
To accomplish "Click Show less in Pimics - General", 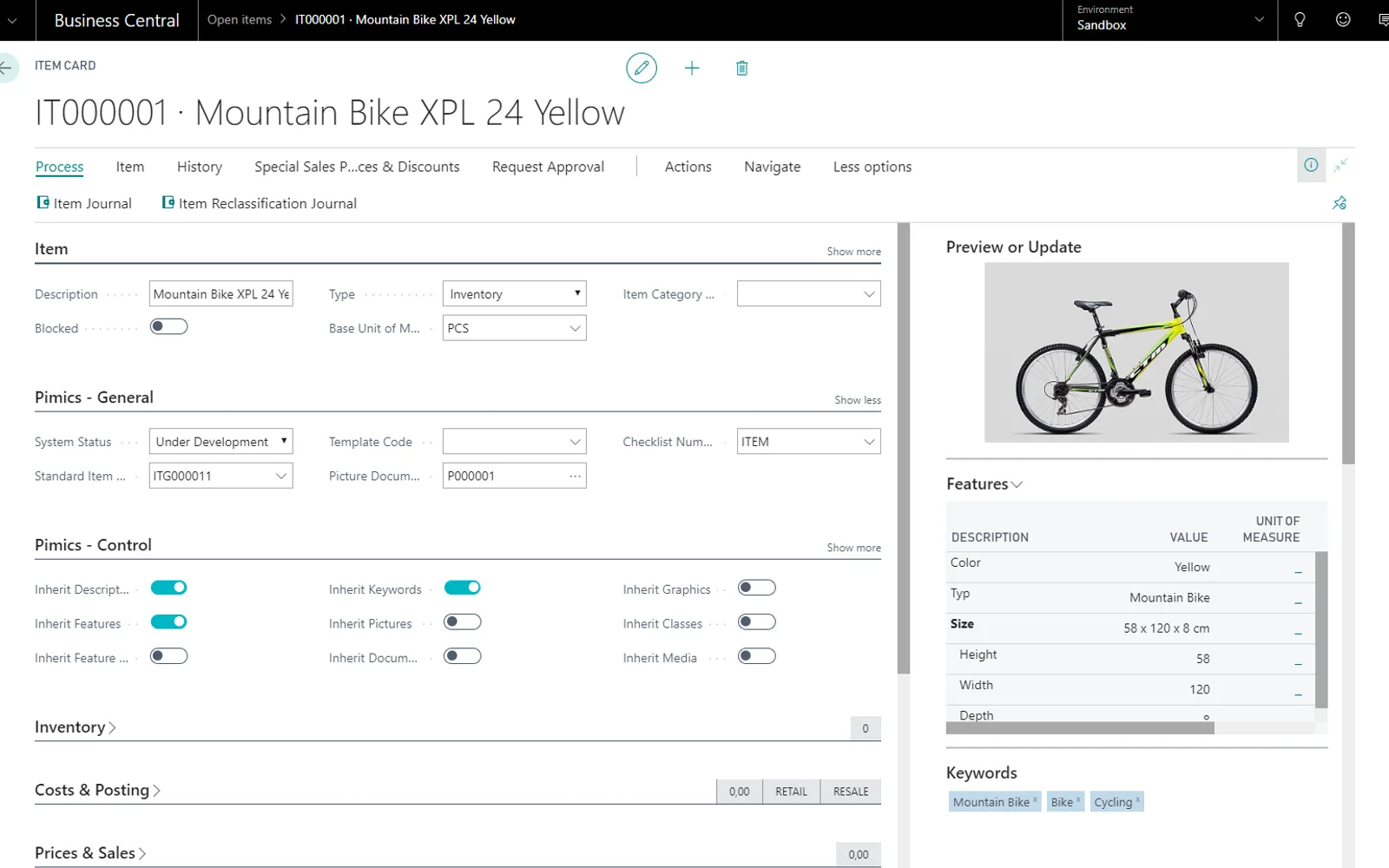I will tap(858, 400).
